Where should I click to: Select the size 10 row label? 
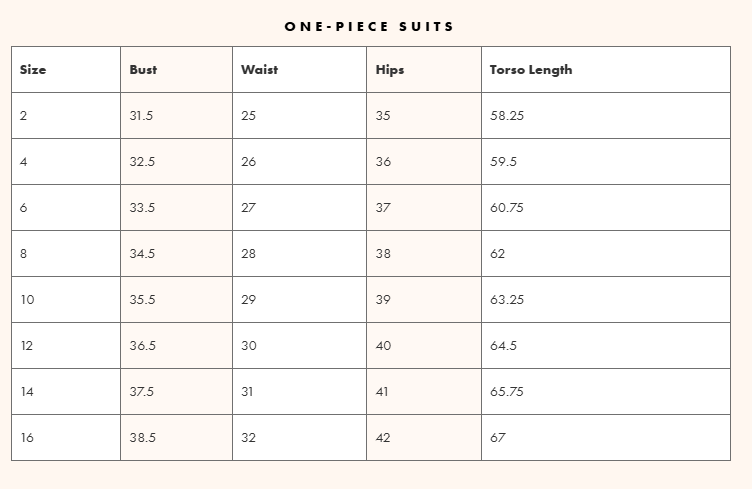pyautogui.click(x=27, y=300)
